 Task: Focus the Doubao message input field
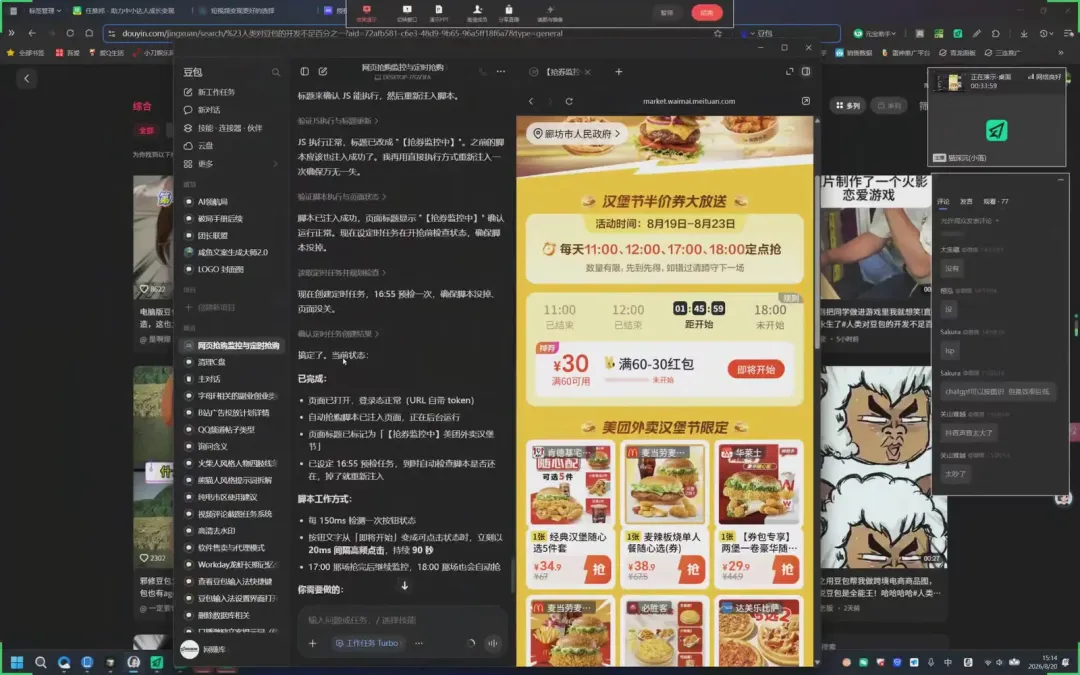403,620
